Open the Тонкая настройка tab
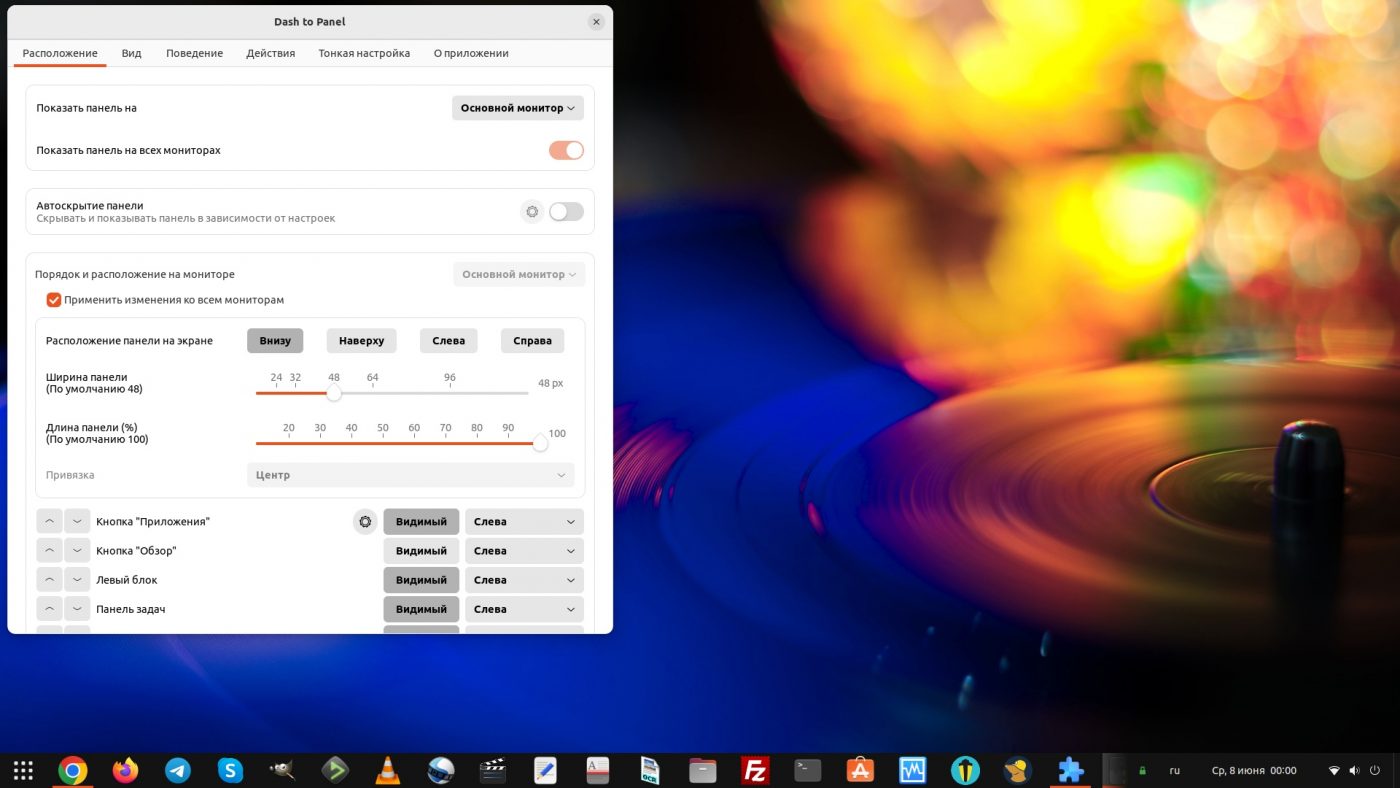Viewport: 1400px width, 788px height. point(364,53)
